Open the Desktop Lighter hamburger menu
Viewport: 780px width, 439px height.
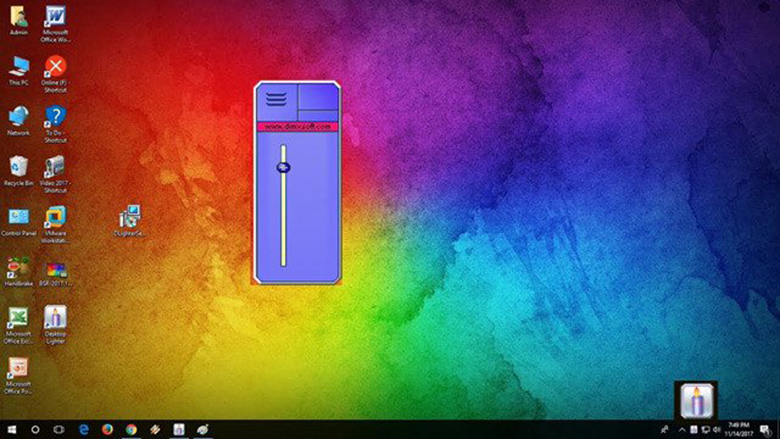[276, 99]
